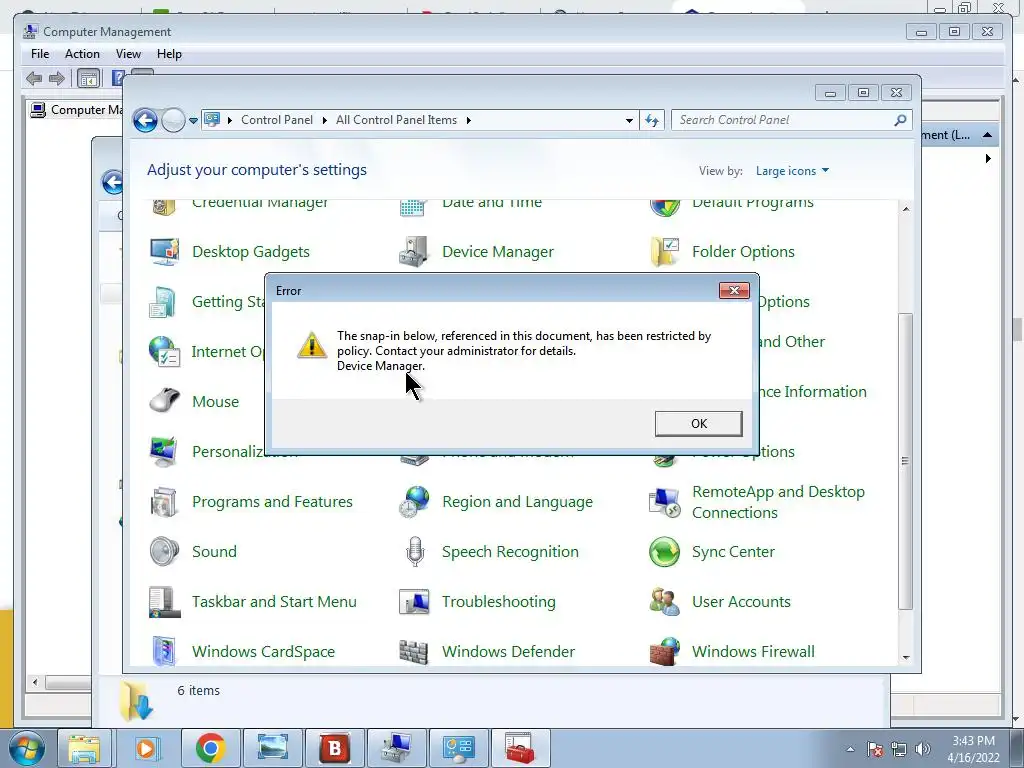
Task: Open the Personalization icon
Action: point(163,451)
